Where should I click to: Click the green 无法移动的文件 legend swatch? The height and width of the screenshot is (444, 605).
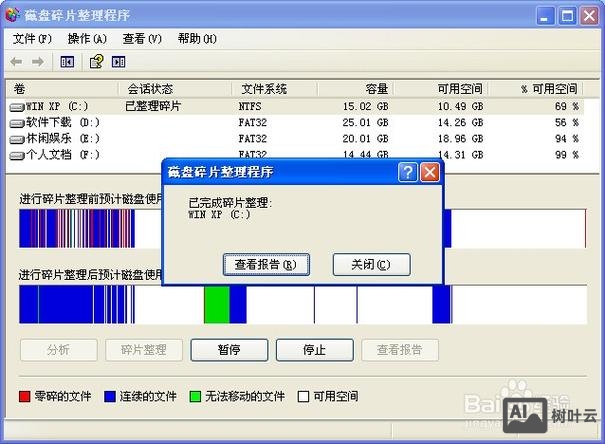(195, 397)
